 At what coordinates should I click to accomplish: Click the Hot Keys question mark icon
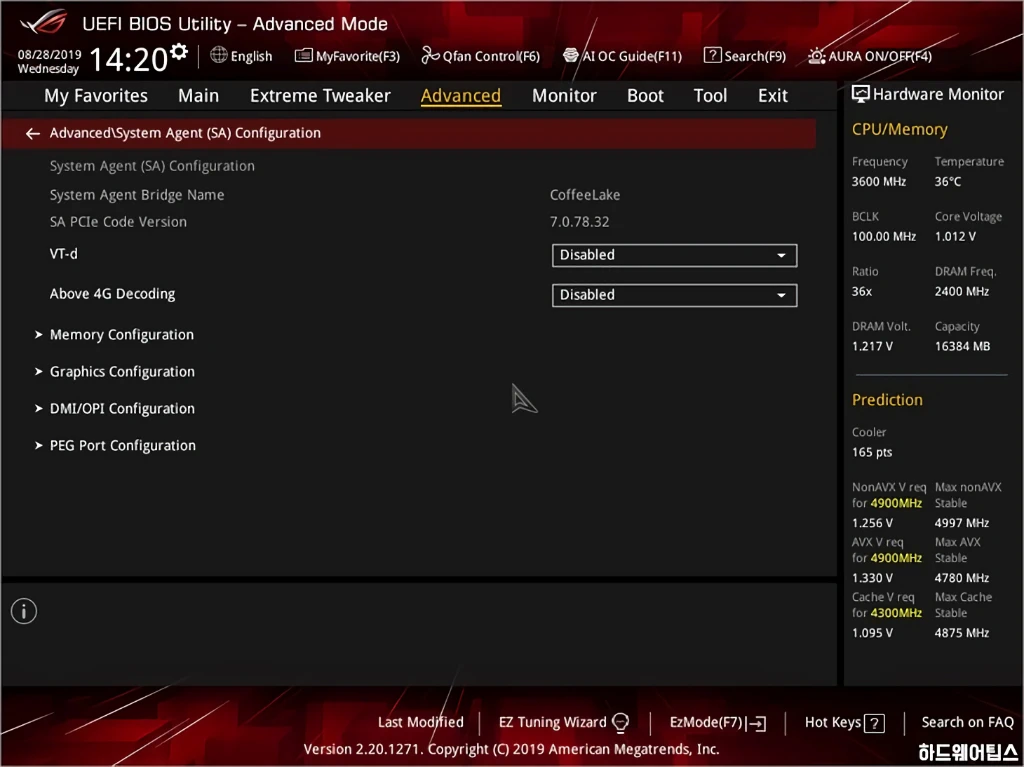(x=874, y=723)
